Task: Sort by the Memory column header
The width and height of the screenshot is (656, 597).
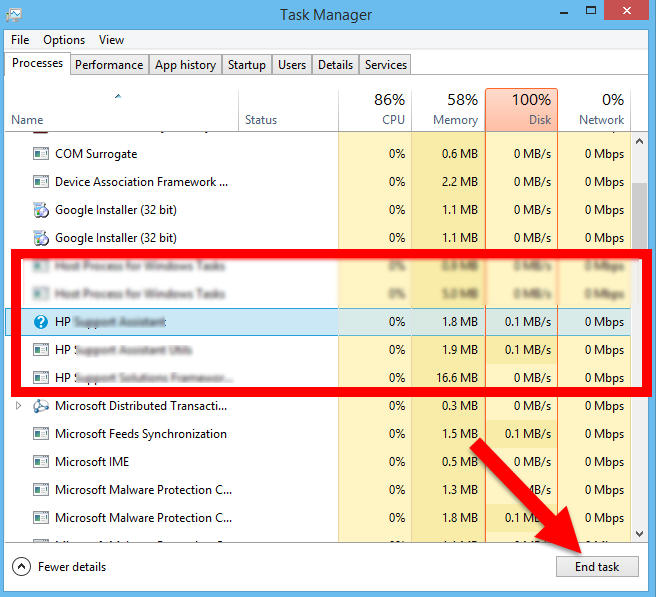Action: tap(448, 110)
